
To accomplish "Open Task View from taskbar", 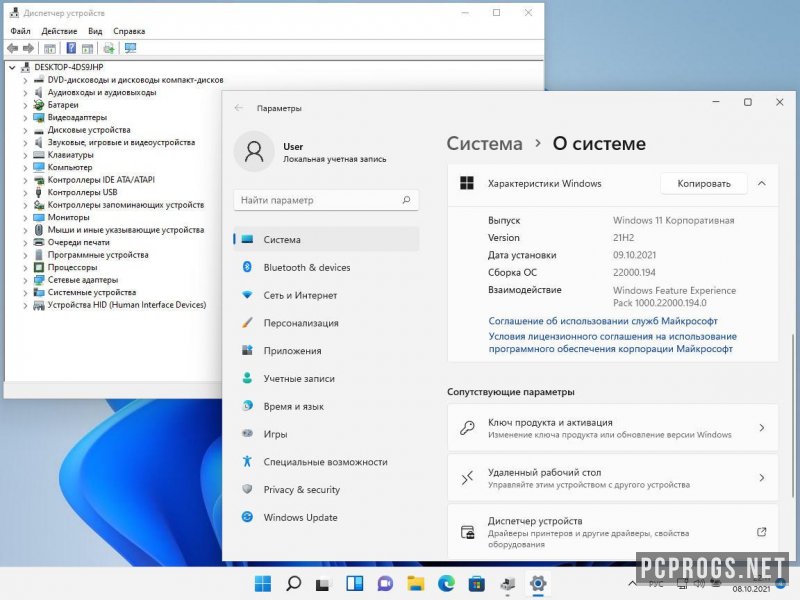I will click(323, 583).
